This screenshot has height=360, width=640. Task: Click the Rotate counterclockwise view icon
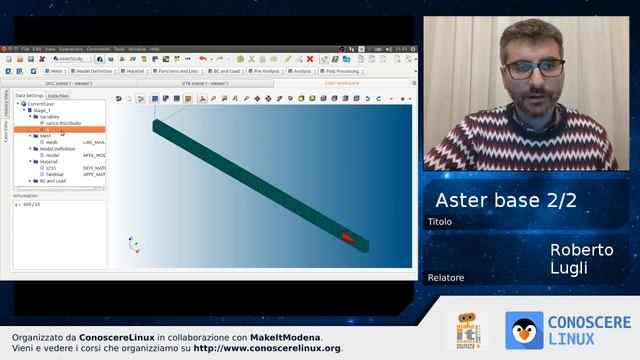(x=367, y=98)
